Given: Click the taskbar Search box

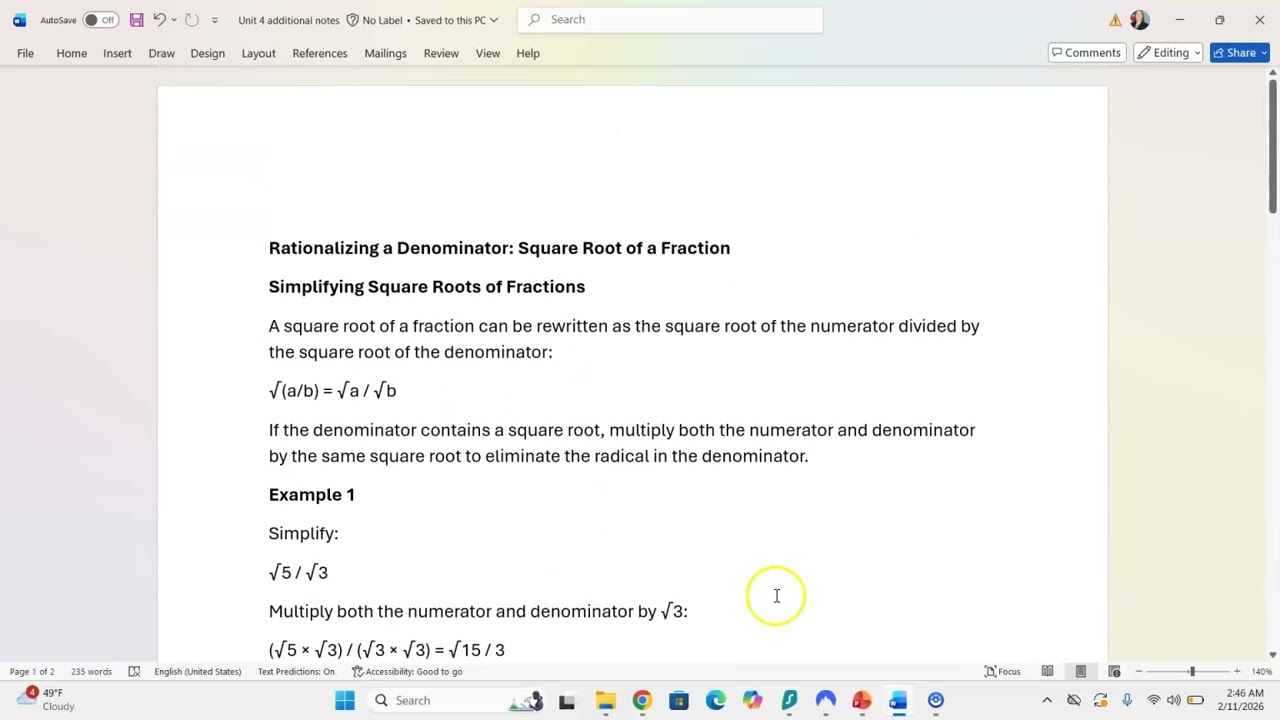Looking at the screenshot, I should (x=455, y=700).
